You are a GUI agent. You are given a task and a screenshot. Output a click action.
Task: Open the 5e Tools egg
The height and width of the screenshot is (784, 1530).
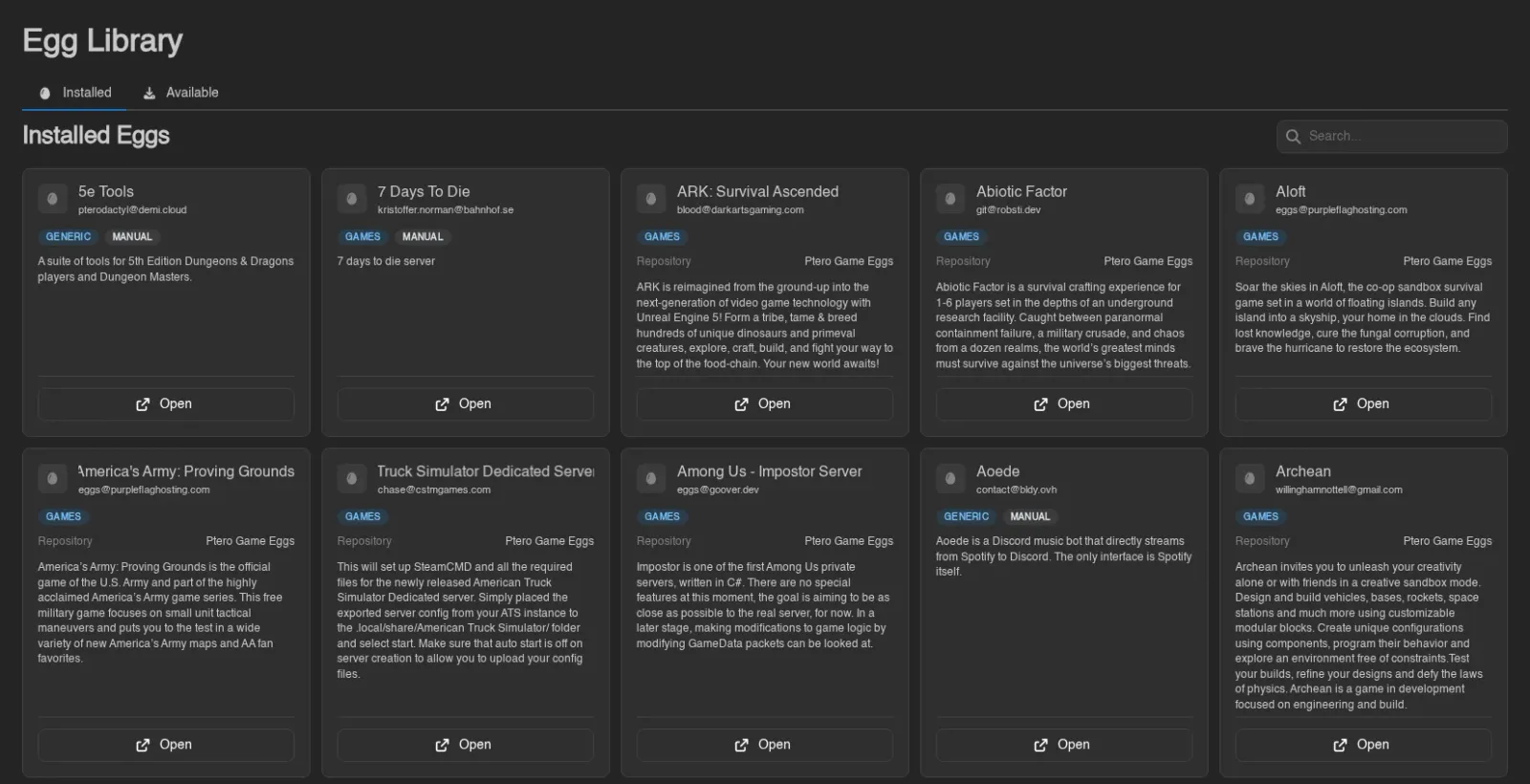click(x=165, y=404)
